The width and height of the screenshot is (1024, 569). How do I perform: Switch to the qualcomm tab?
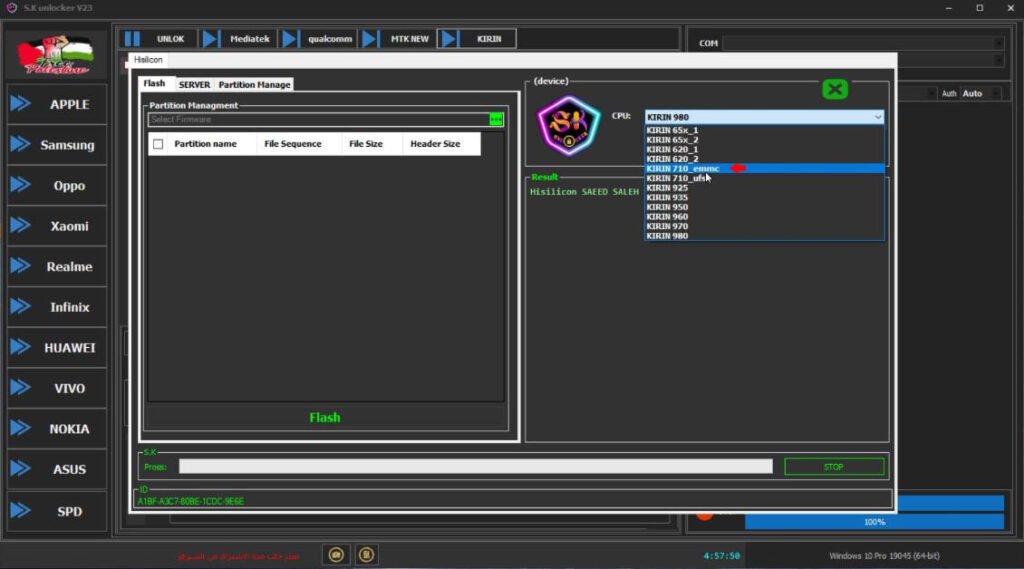330,39
